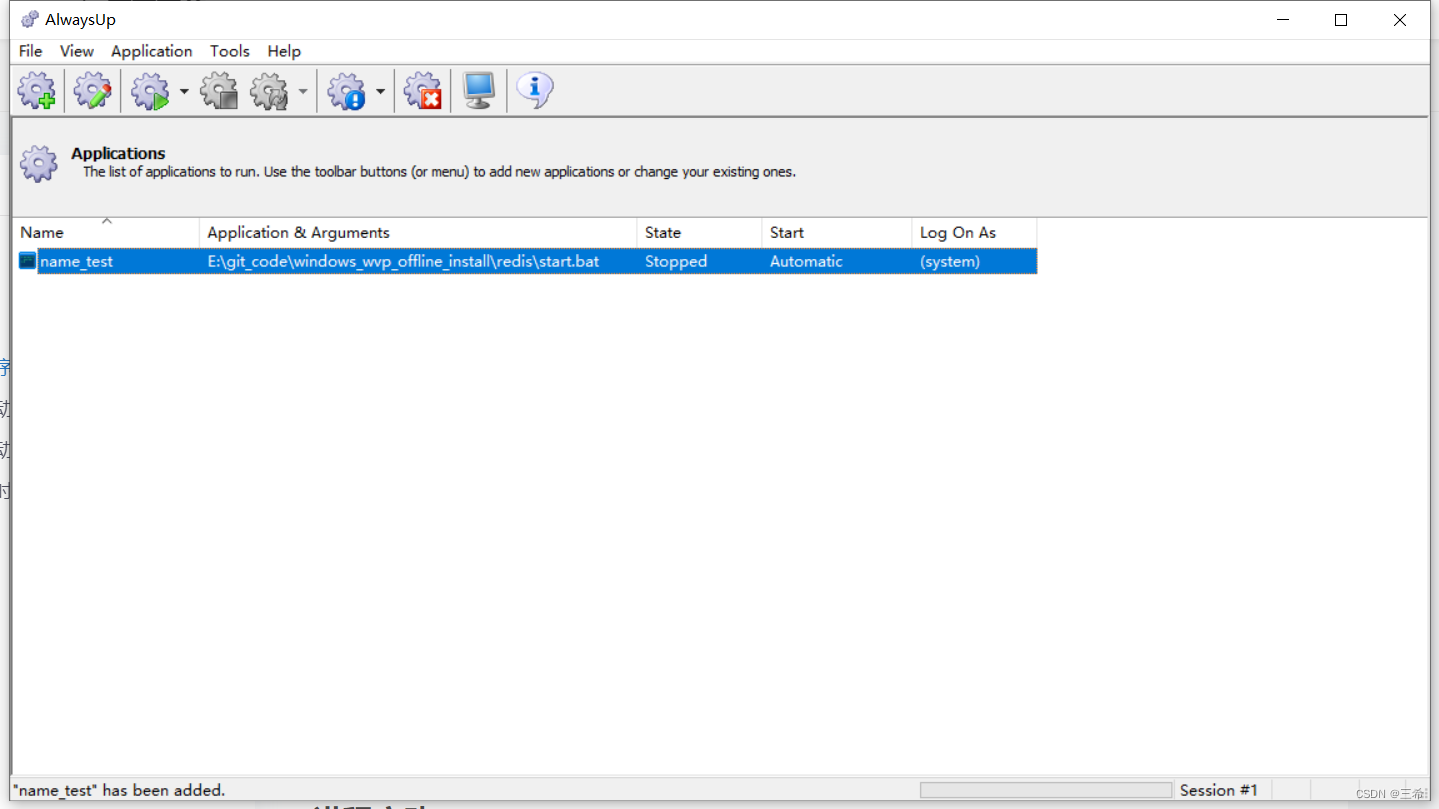
Task: Click the Add Application gear icon
Action: (x=37, y=90)
